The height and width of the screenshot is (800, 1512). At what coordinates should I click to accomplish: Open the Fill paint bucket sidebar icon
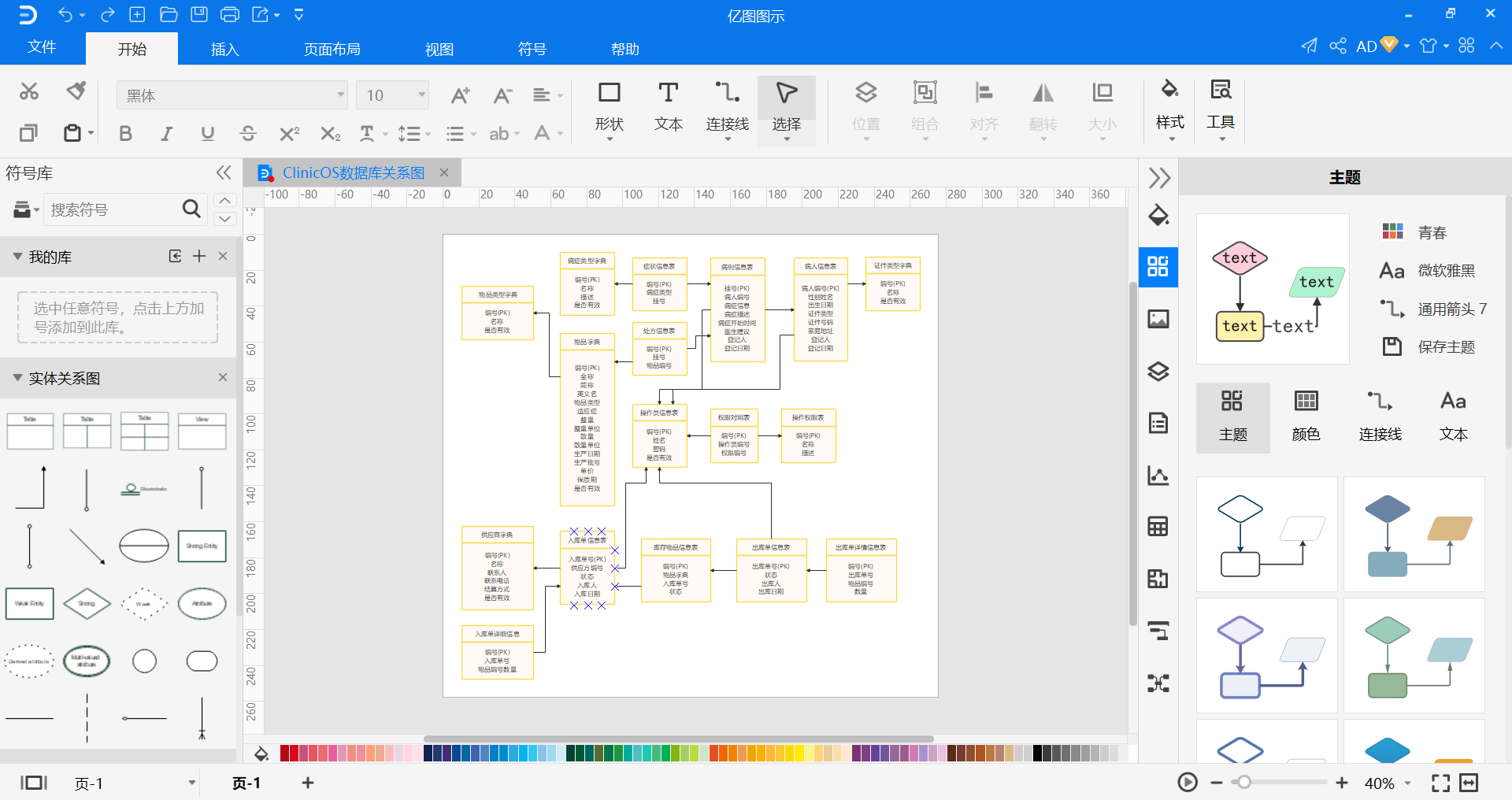click(x=1158, y=215)
